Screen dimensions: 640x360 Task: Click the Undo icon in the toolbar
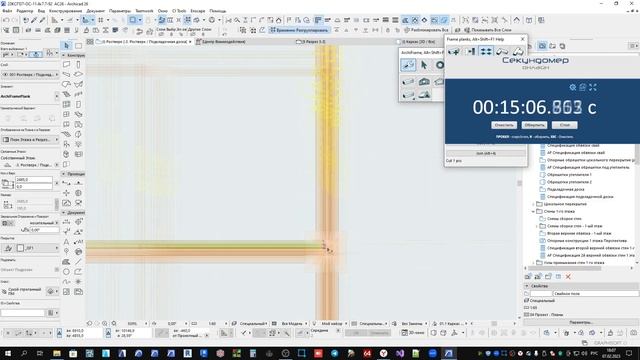6,20
